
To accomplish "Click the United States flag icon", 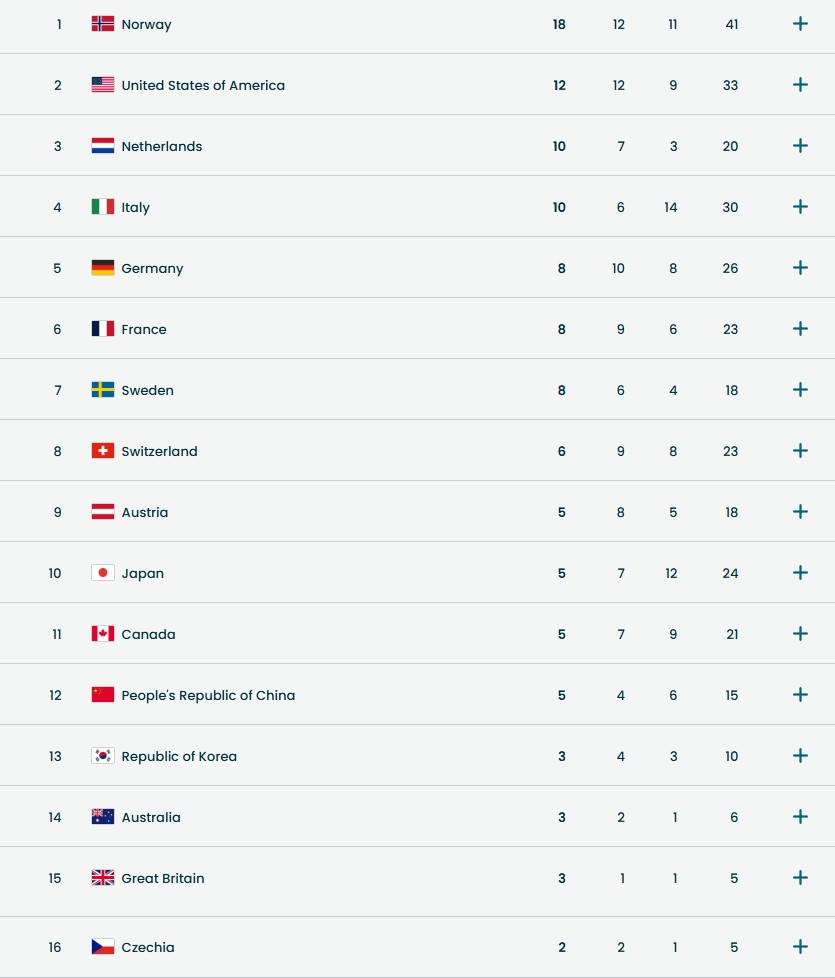I will 103,85.
